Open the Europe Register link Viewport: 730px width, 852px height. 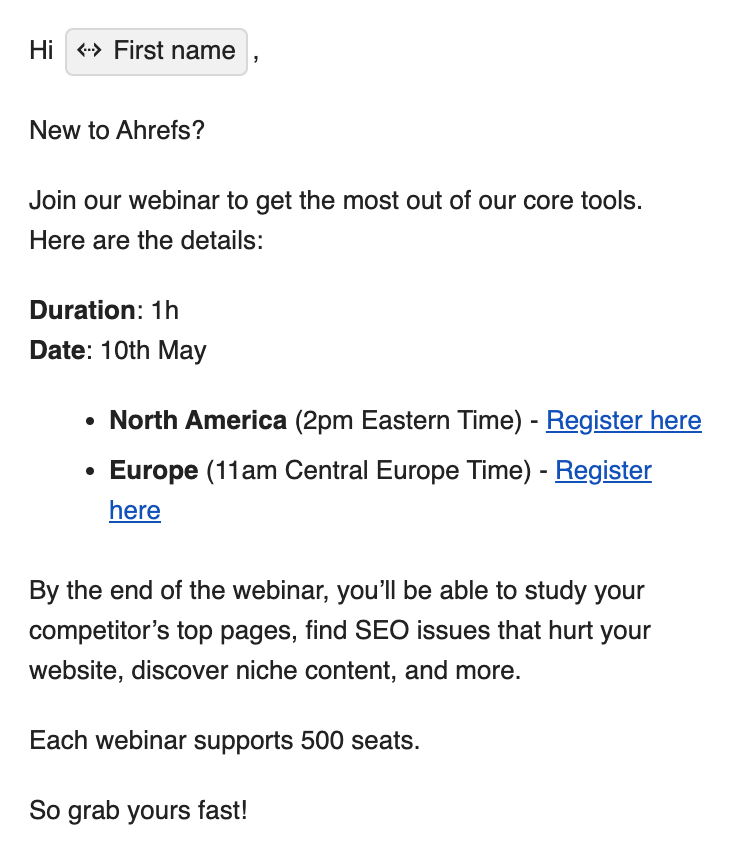coord(603,471)
